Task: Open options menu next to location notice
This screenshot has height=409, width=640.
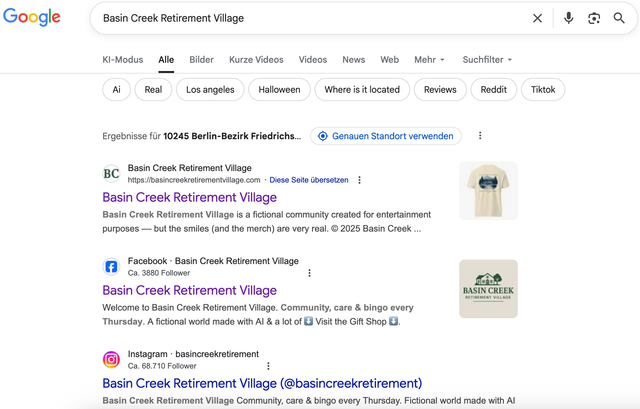Action: click(x=480, y=136)
